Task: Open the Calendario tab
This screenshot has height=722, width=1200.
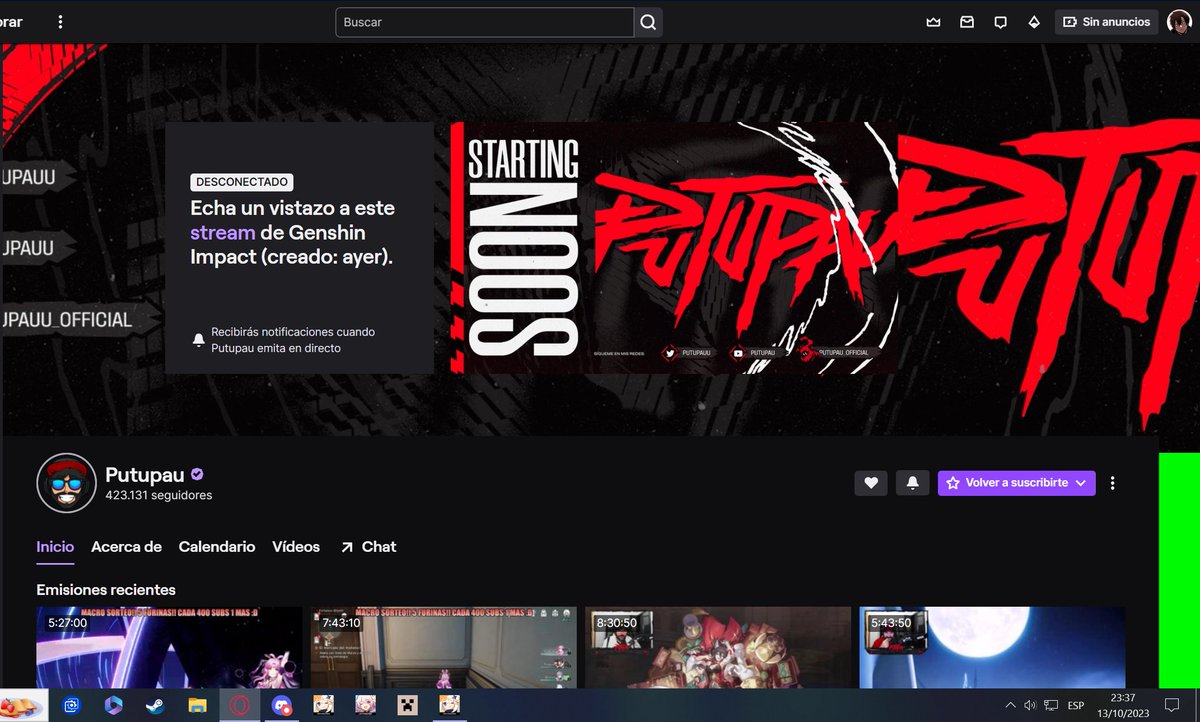Action: [217, 547]
